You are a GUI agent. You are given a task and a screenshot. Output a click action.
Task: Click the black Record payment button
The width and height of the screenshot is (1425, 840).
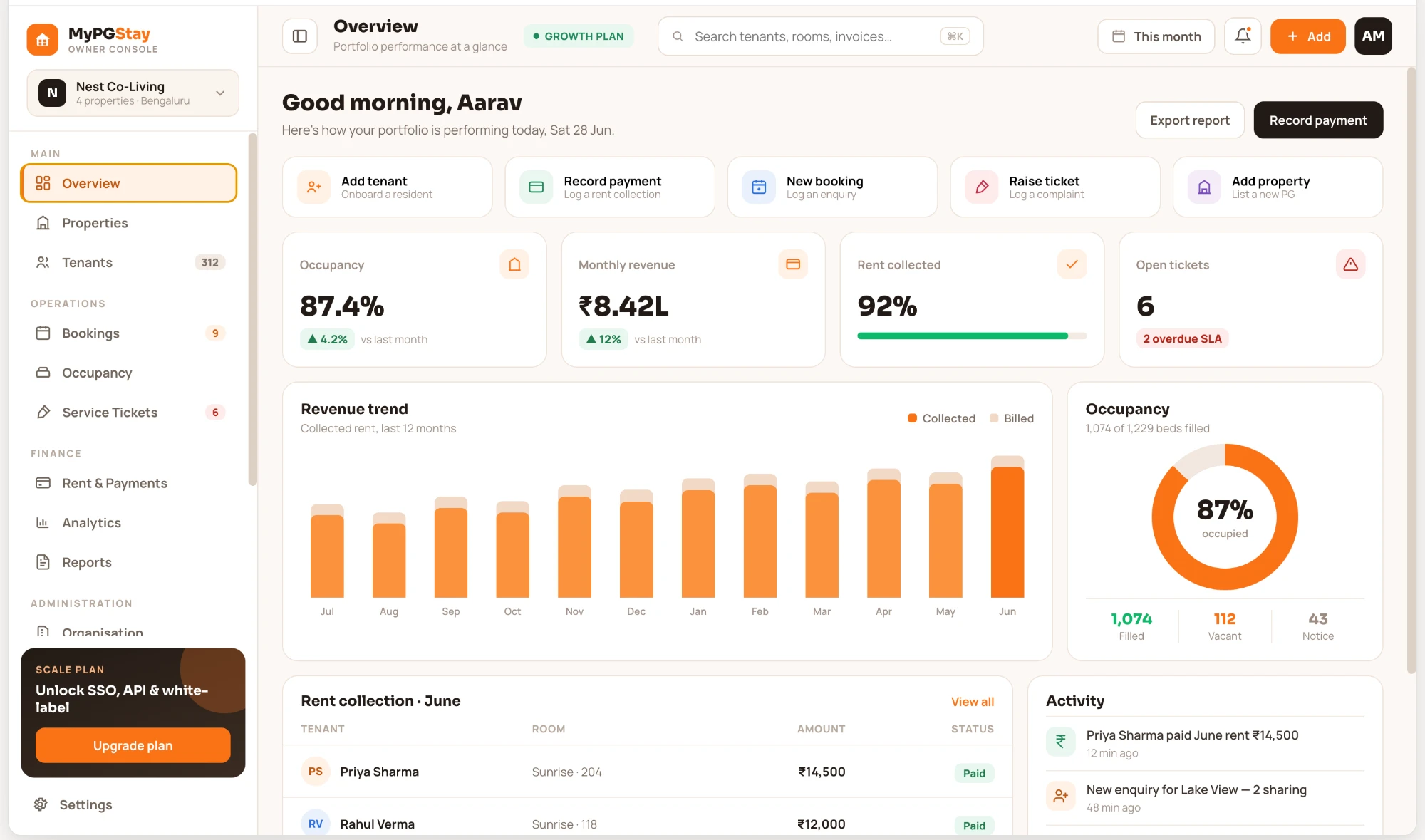1318,120
